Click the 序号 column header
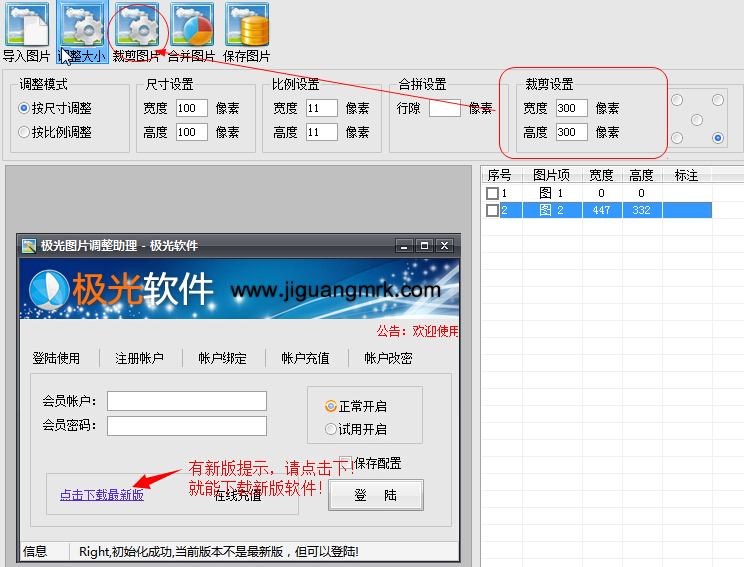The width and height of the screenshot is (744, 567). pyautogui.click(x=502, y=176)
